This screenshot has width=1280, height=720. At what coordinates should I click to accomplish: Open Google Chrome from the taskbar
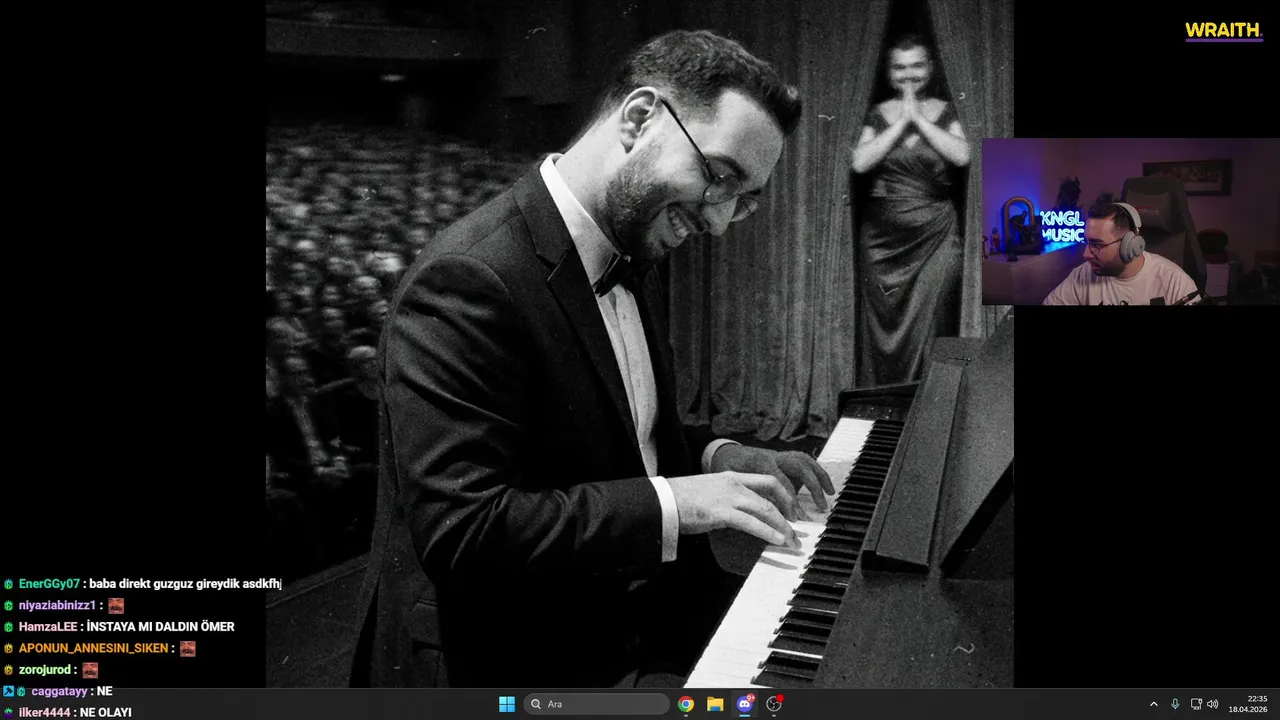click(686, 704)
